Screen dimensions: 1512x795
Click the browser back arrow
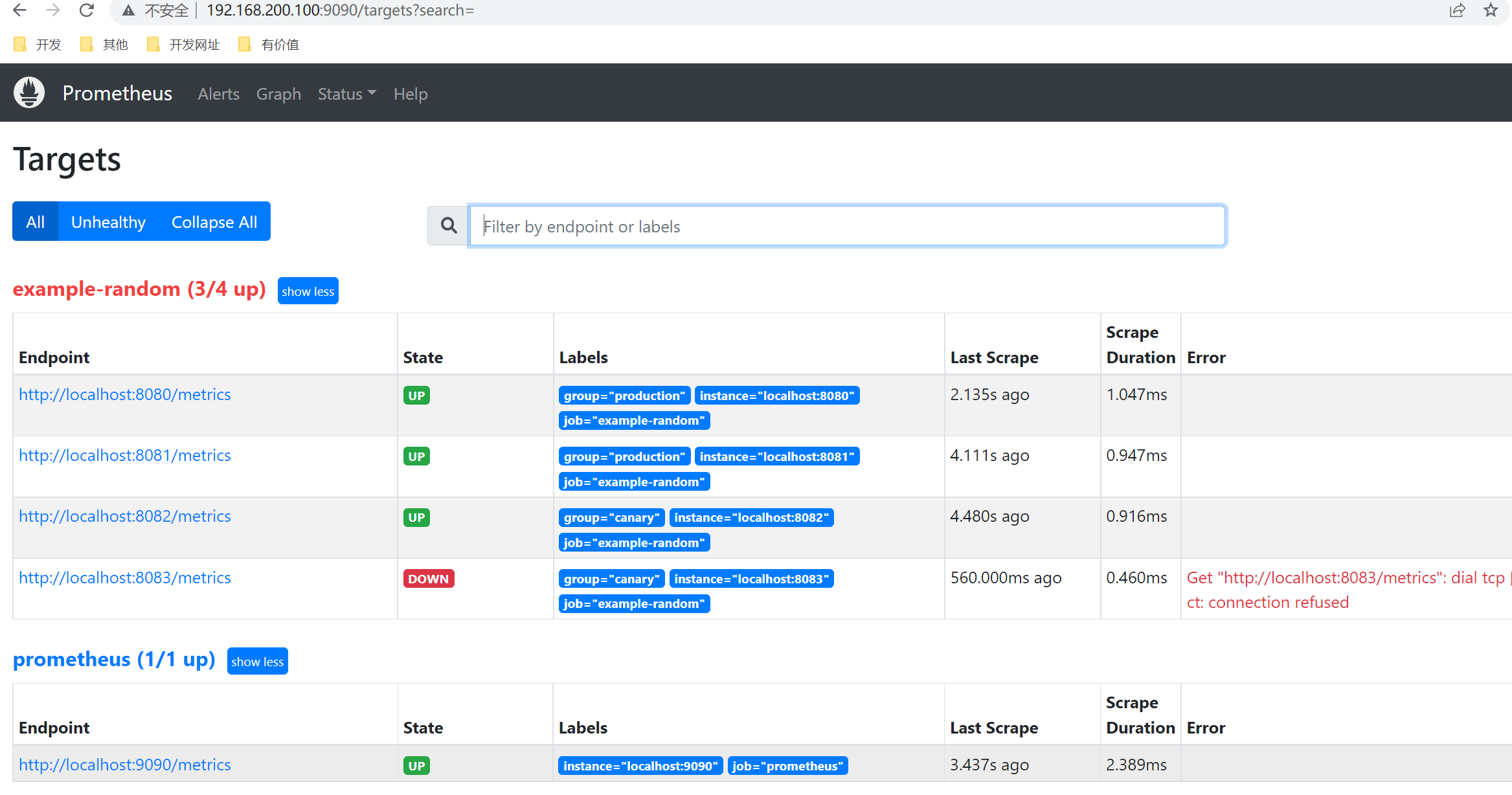[20, 10]
